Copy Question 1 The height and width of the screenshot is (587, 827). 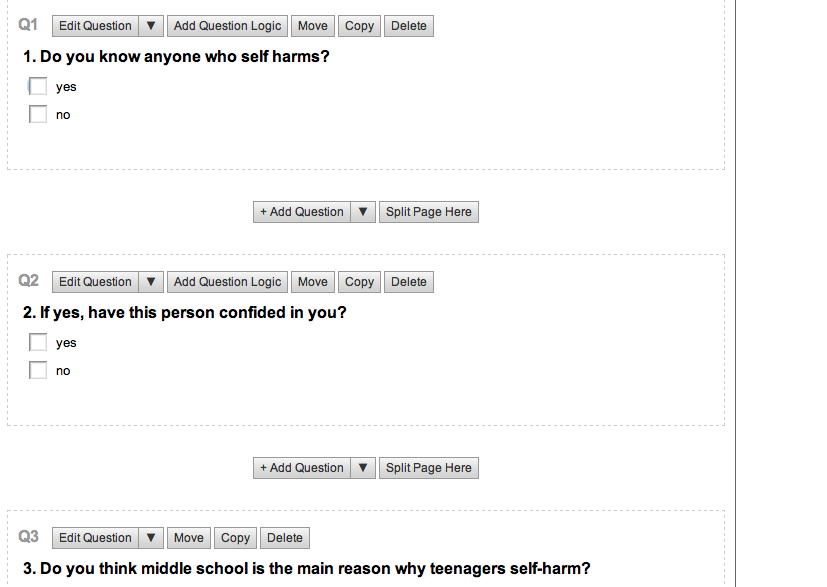pos(360,26)
